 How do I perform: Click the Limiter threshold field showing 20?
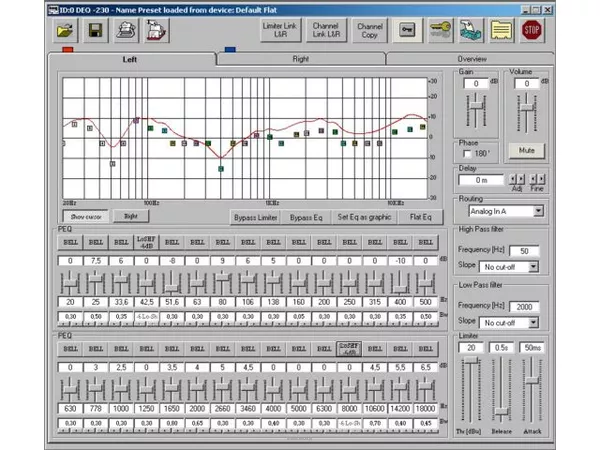click(x=471, y=347)
